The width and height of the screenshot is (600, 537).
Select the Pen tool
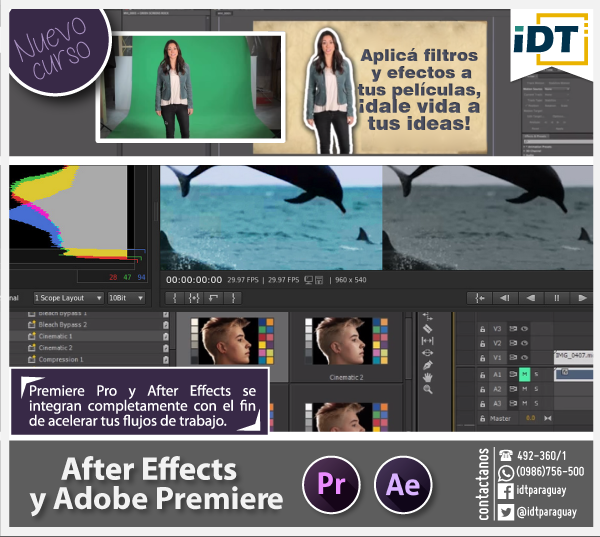[x=427, y=365]
